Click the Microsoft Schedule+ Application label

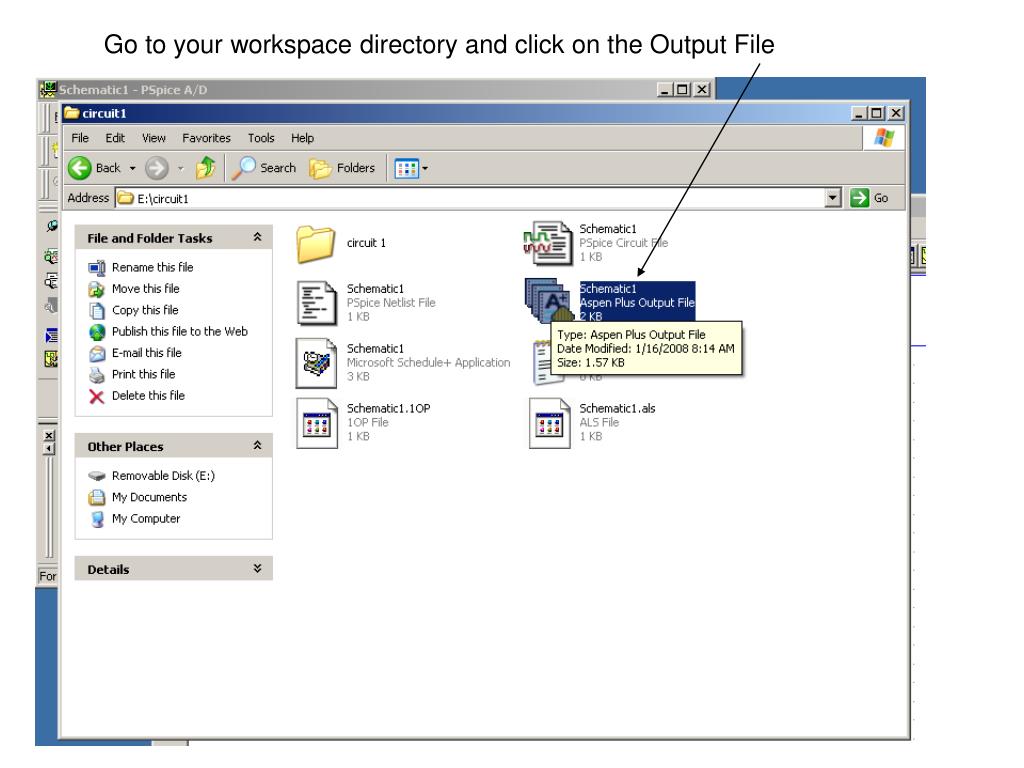point(428,362)
